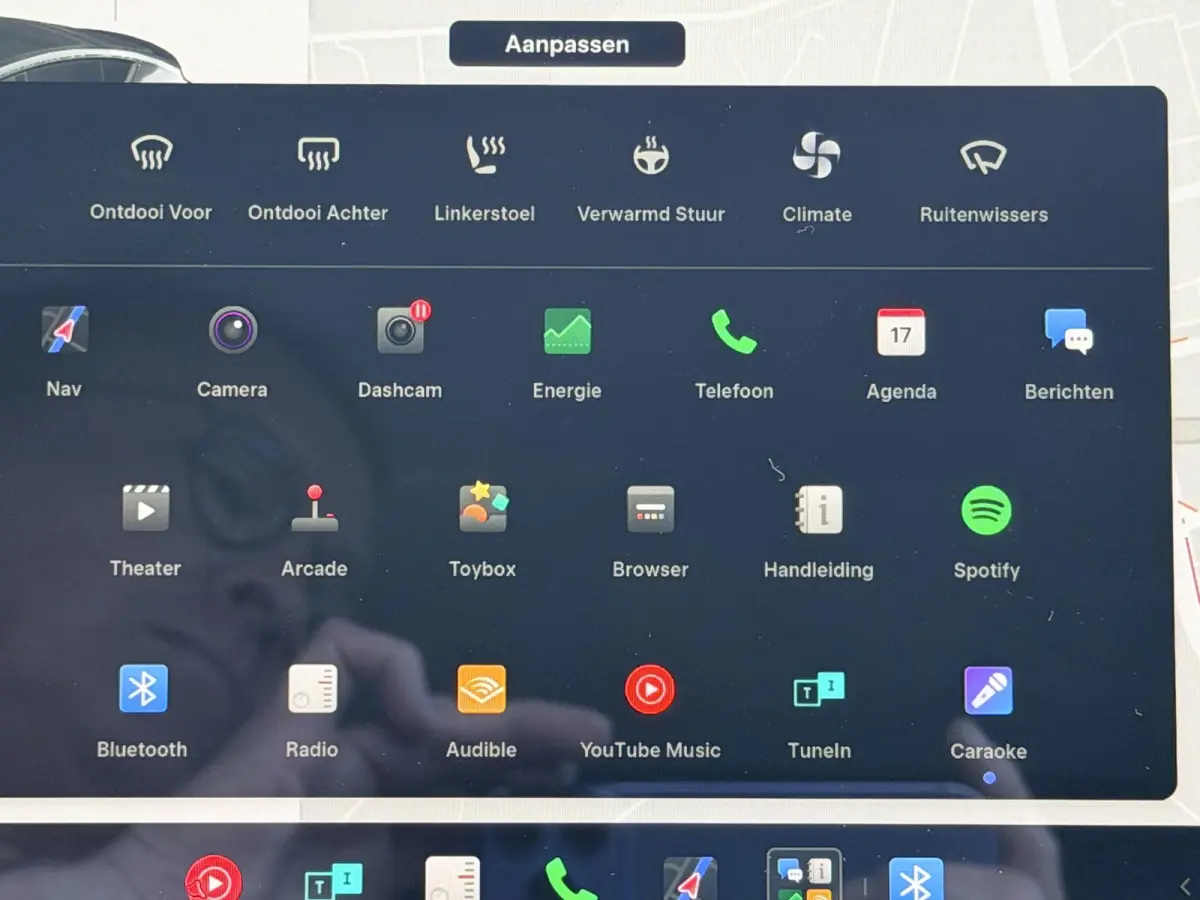Open the Agenda calendar app
1200x900 pixels.
click(x=901, y=332)
